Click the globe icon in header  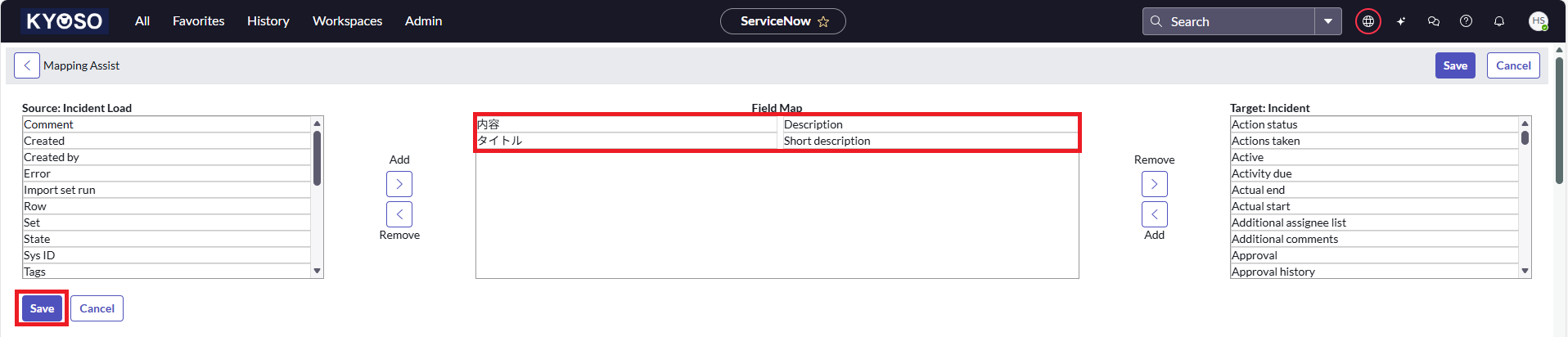[x=1367, y=21]
